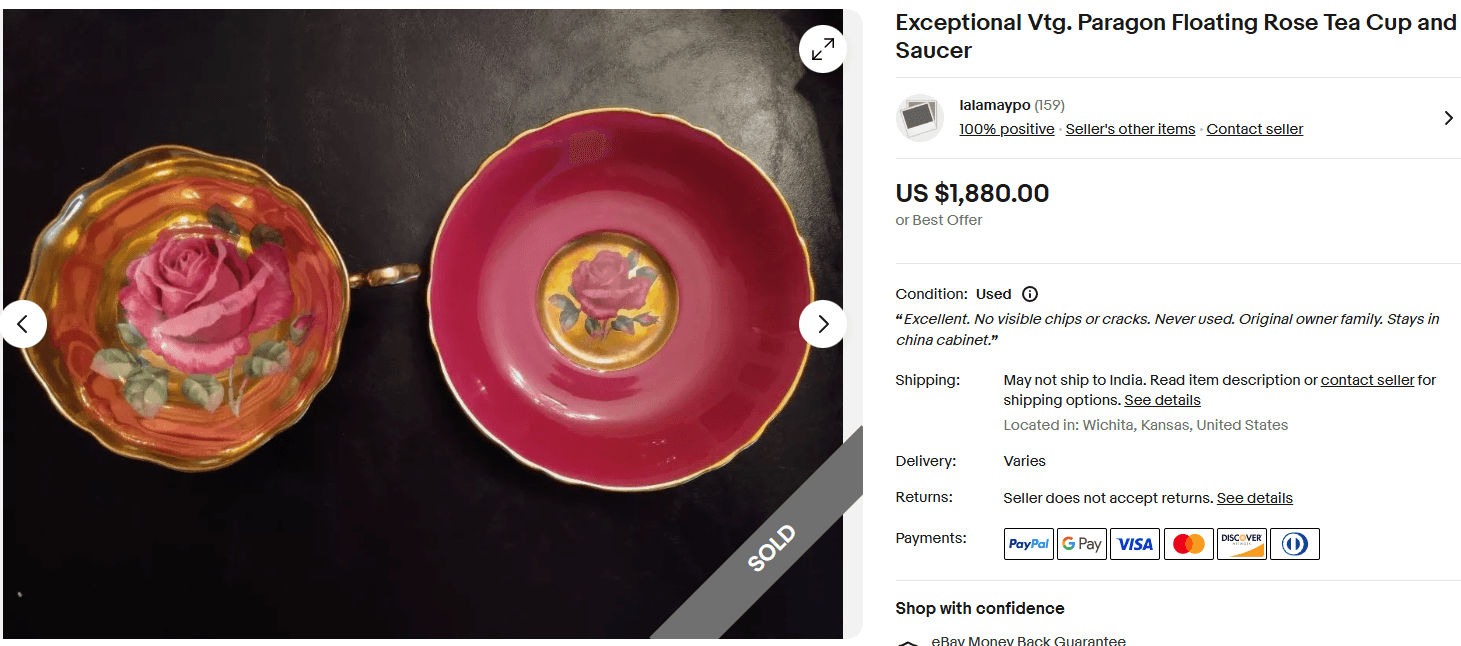Select the Diners Club payment icon
1461x646 pixels.
(1294, 543)
